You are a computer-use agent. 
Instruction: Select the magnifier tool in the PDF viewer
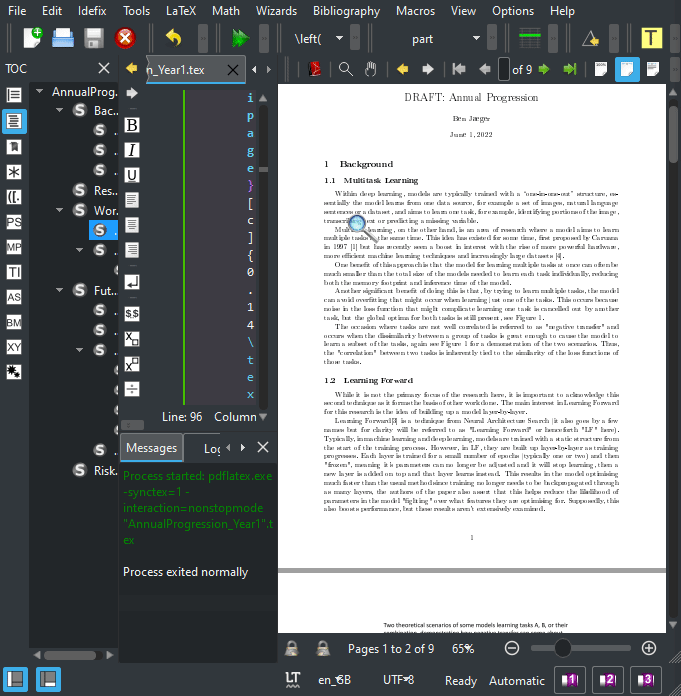coord(346,69)
